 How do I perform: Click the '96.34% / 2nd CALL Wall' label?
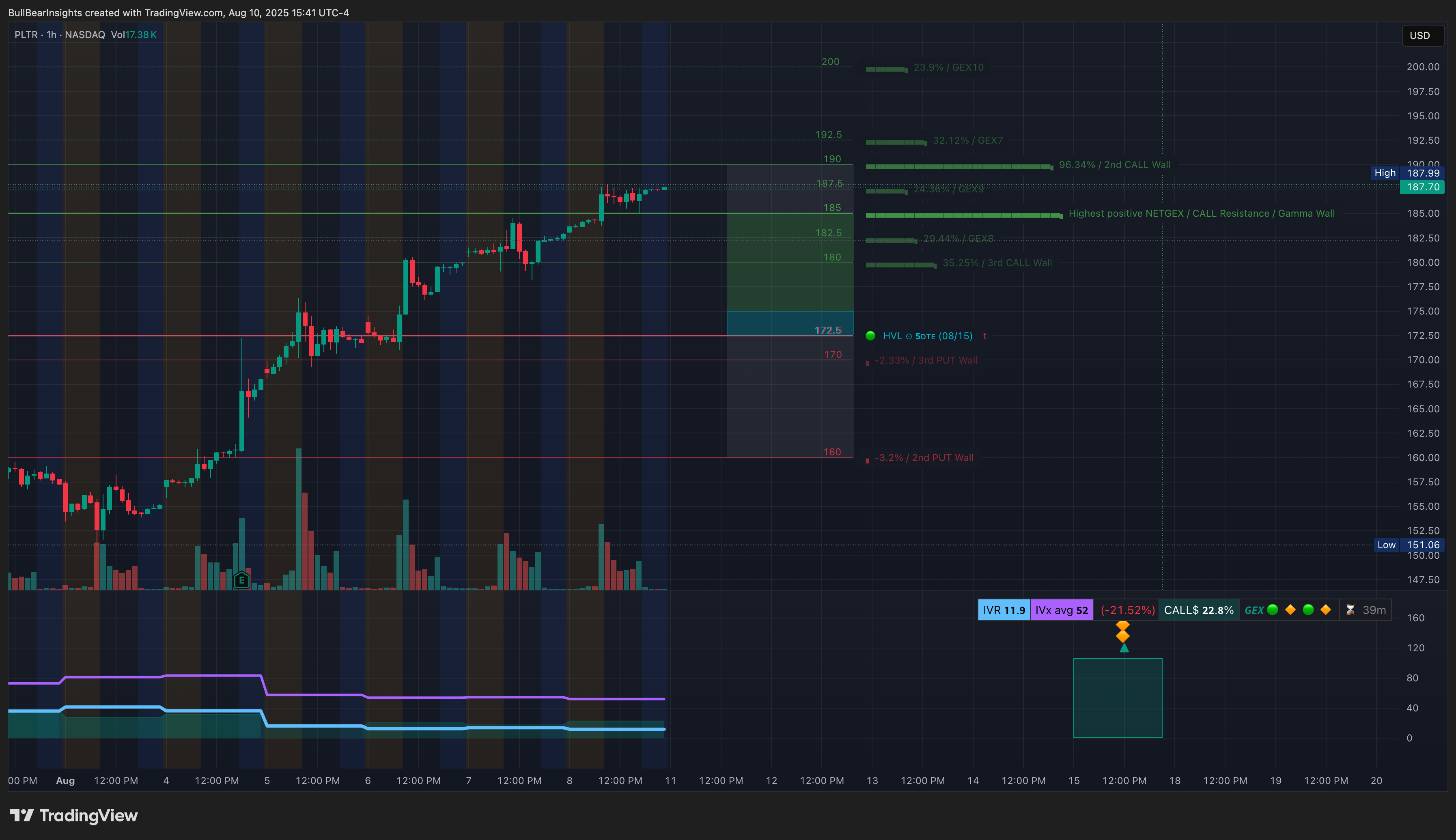coord(1115,165)
